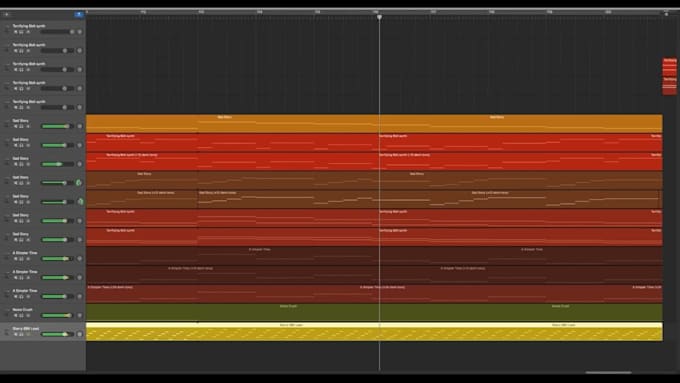
Task: Select the second yellow Starry 8Bit Lead region
Action: [x=521, y=331]
